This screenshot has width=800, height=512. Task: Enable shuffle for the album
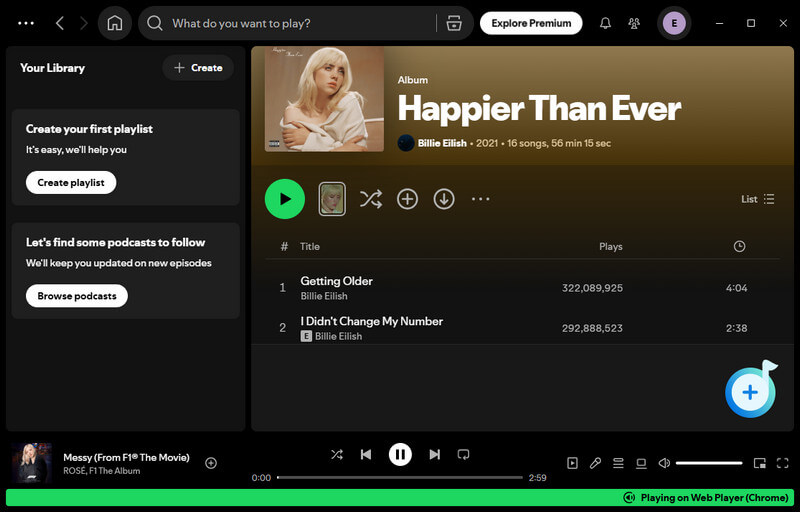(x=371, y=199)
